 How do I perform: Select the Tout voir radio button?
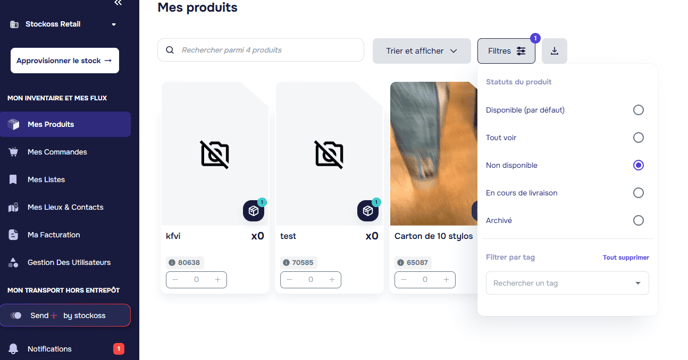pos(638,137)
